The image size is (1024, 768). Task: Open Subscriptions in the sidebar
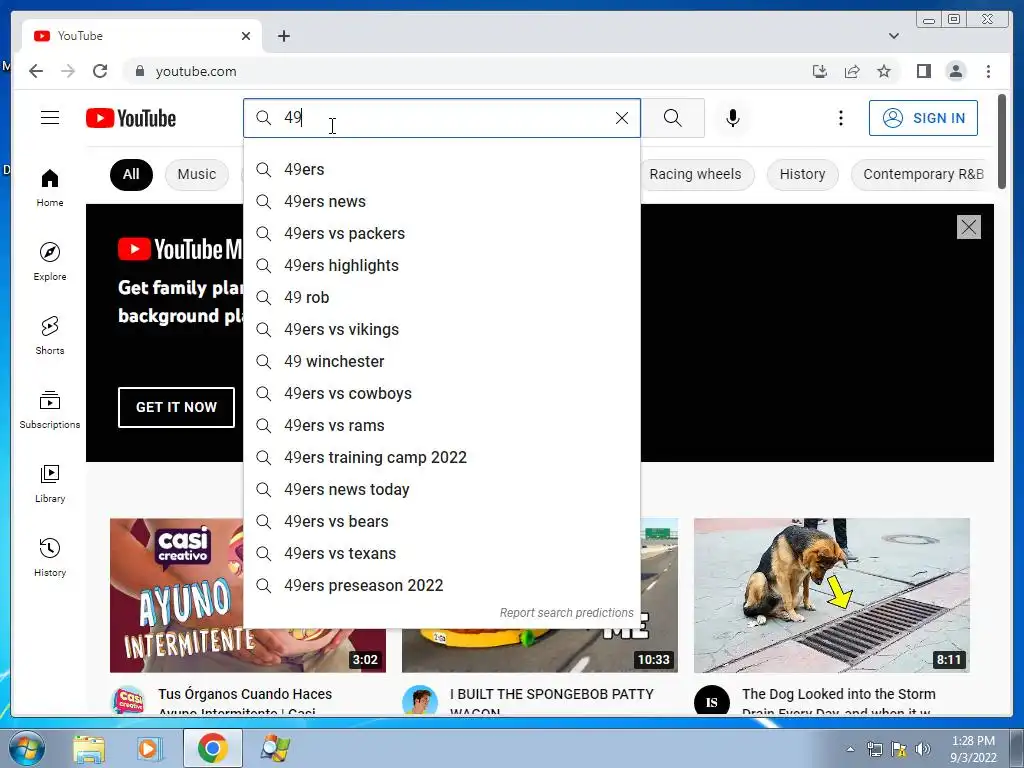(50, 409)
